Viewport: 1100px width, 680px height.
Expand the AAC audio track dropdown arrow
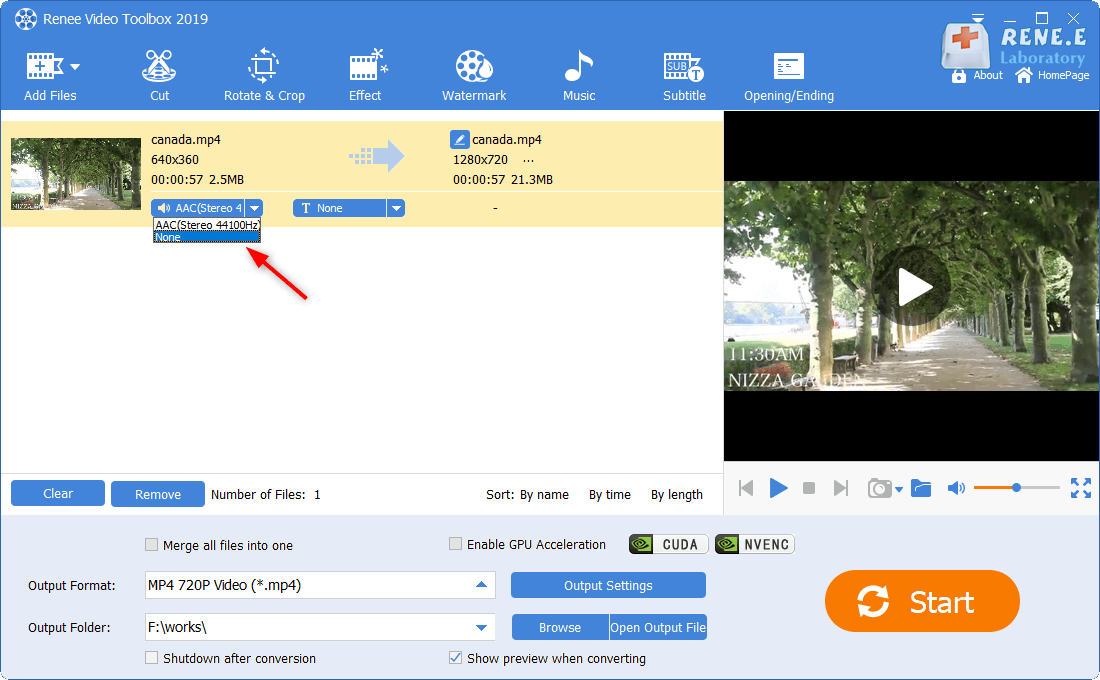pyautogui.click(x=255, y=208)
